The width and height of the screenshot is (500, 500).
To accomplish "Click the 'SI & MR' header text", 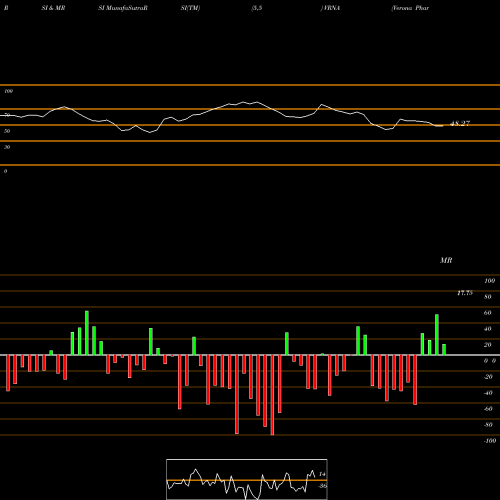I will 53,8.
